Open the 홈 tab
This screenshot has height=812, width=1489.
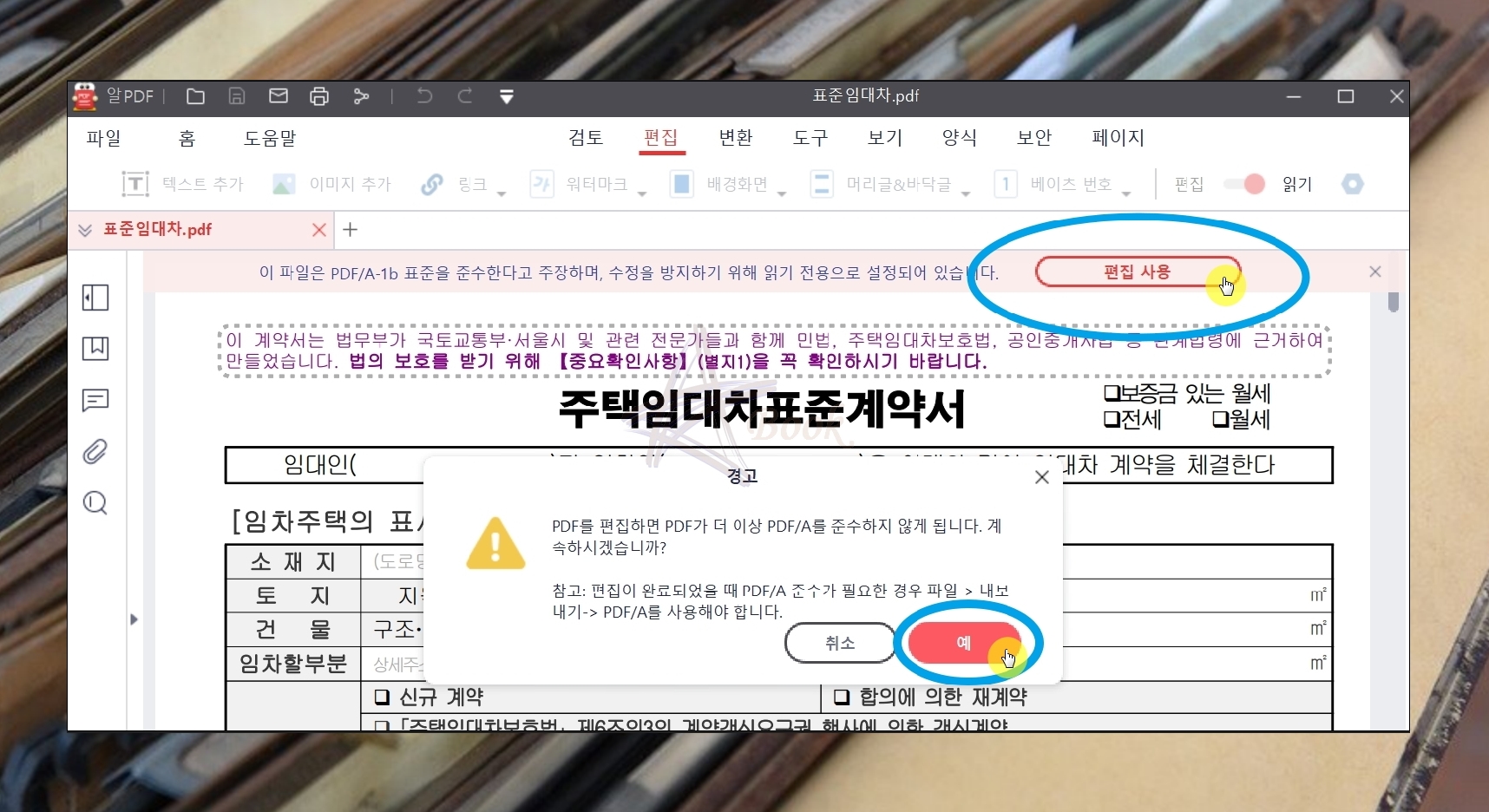coord(187,138)
